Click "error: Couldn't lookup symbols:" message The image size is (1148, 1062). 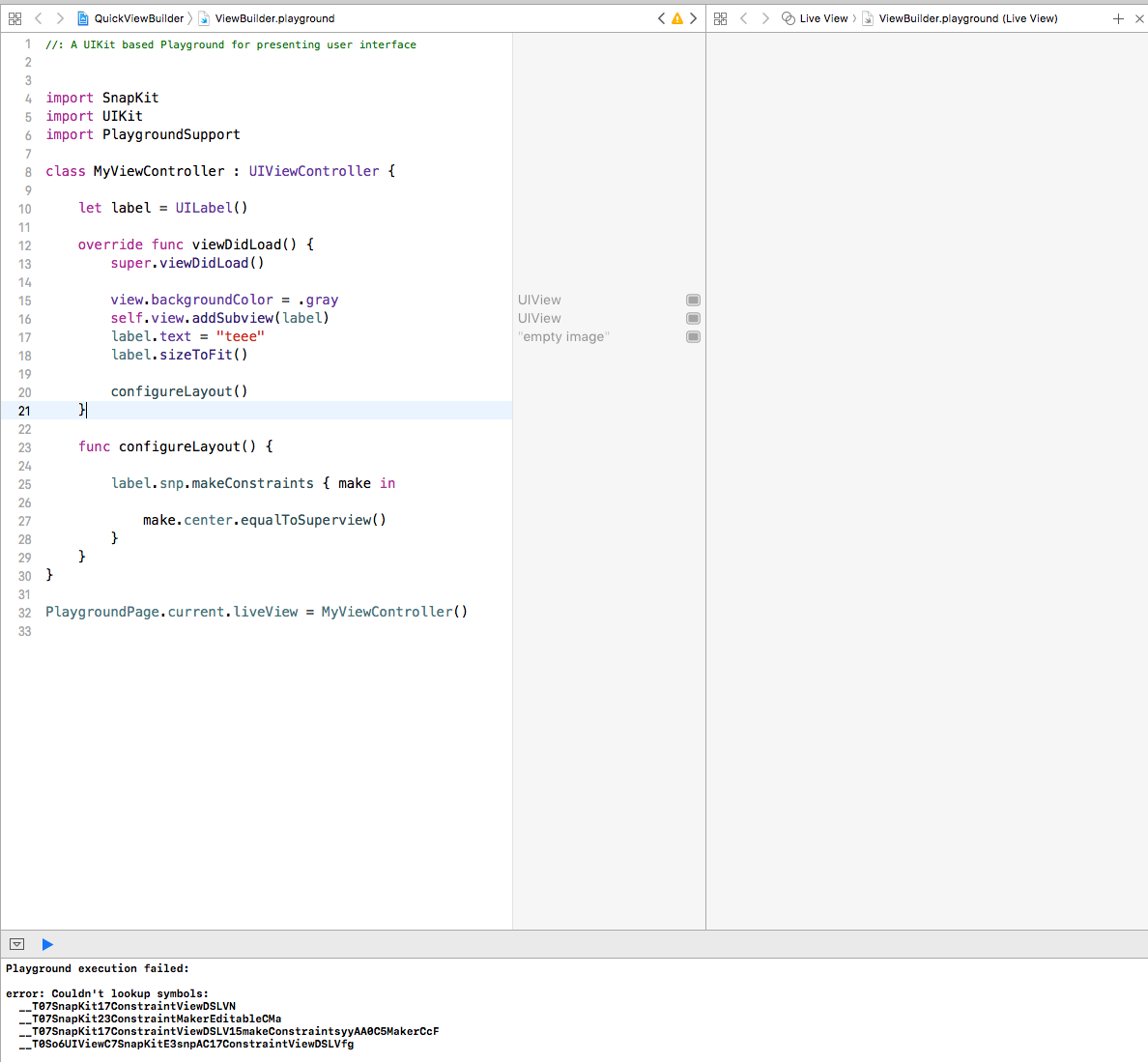(x=107, y=993)
